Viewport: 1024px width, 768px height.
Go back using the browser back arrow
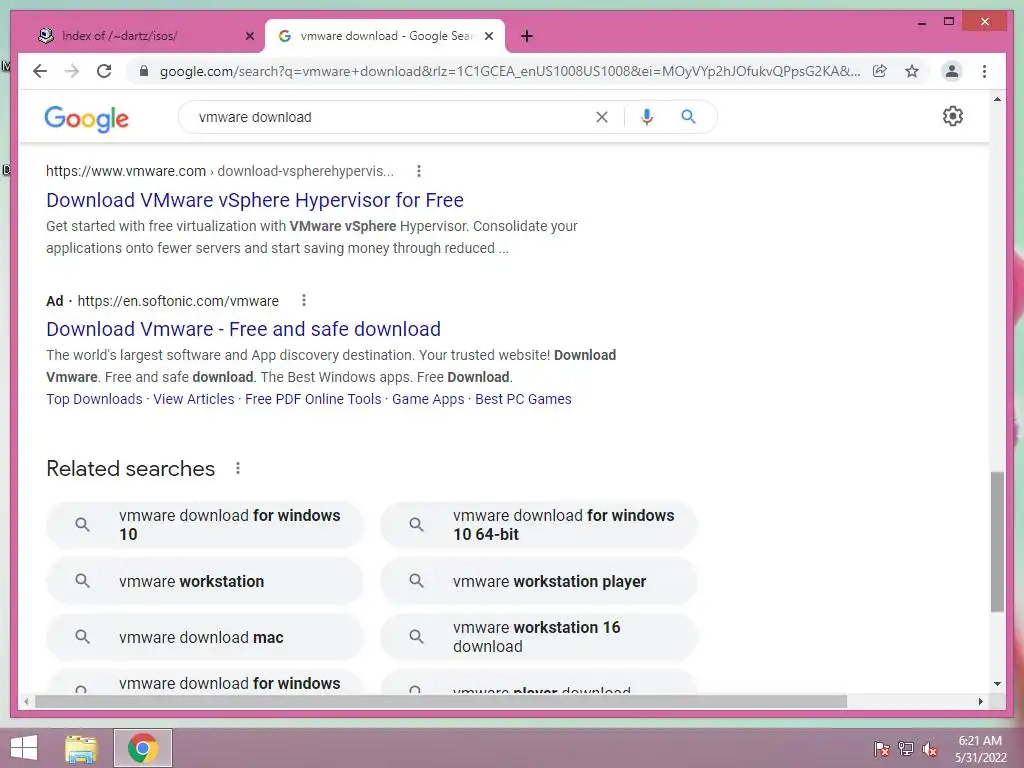[x=40, y=71]
